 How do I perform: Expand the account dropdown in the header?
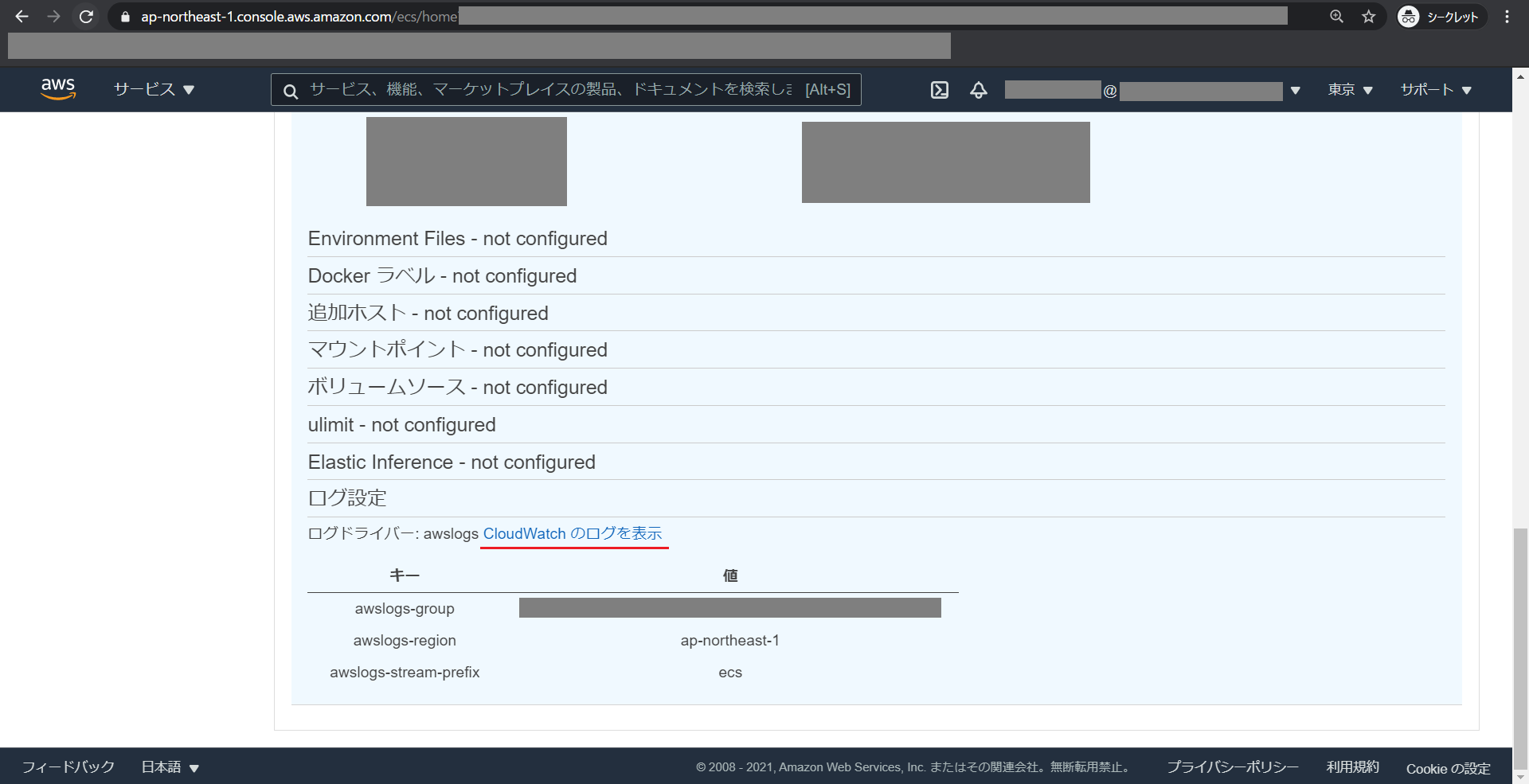click(x=1296, y=90)
